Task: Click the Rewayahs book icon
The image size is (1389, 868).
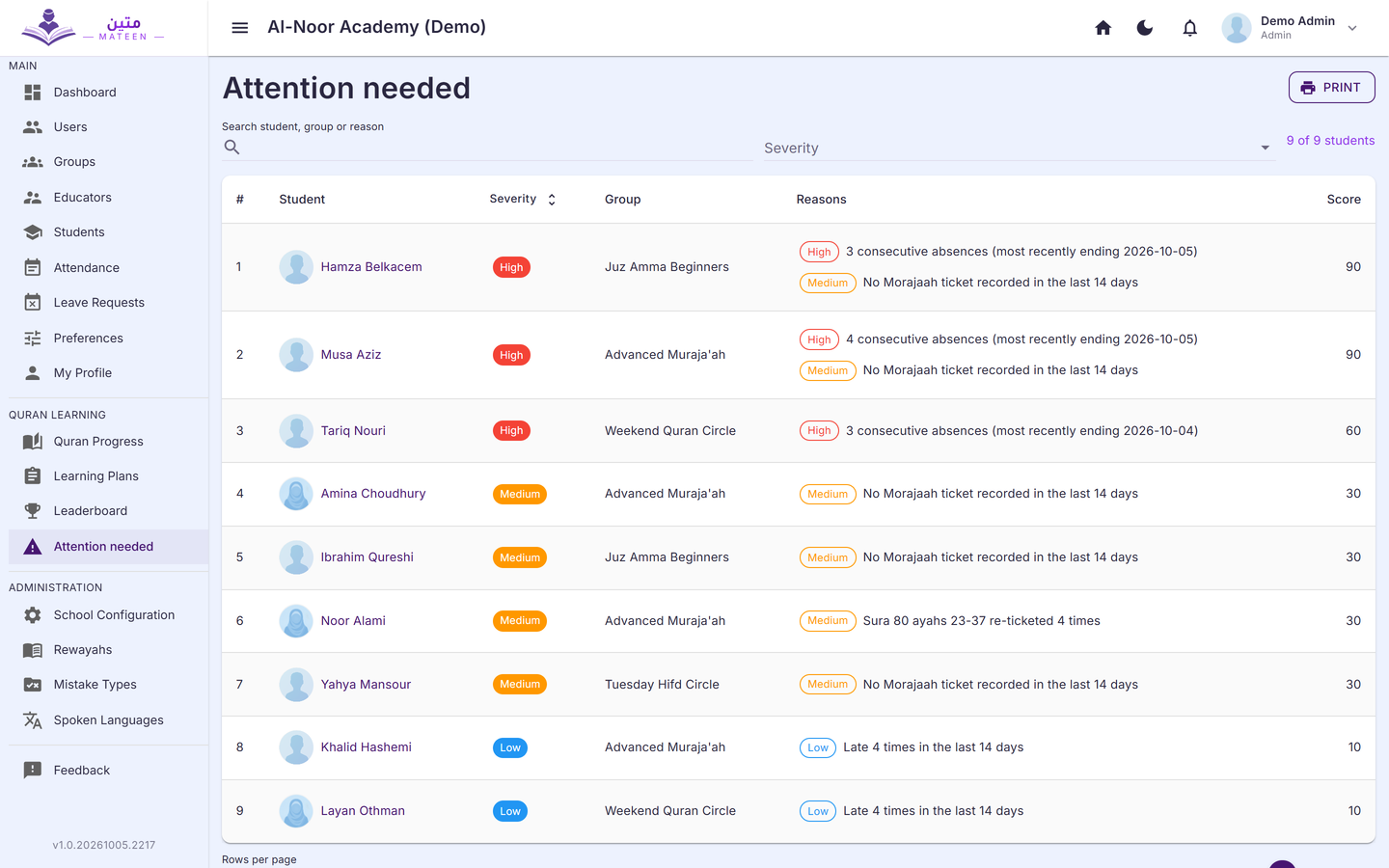Action: pyautogui.click(x=33, y=650)
